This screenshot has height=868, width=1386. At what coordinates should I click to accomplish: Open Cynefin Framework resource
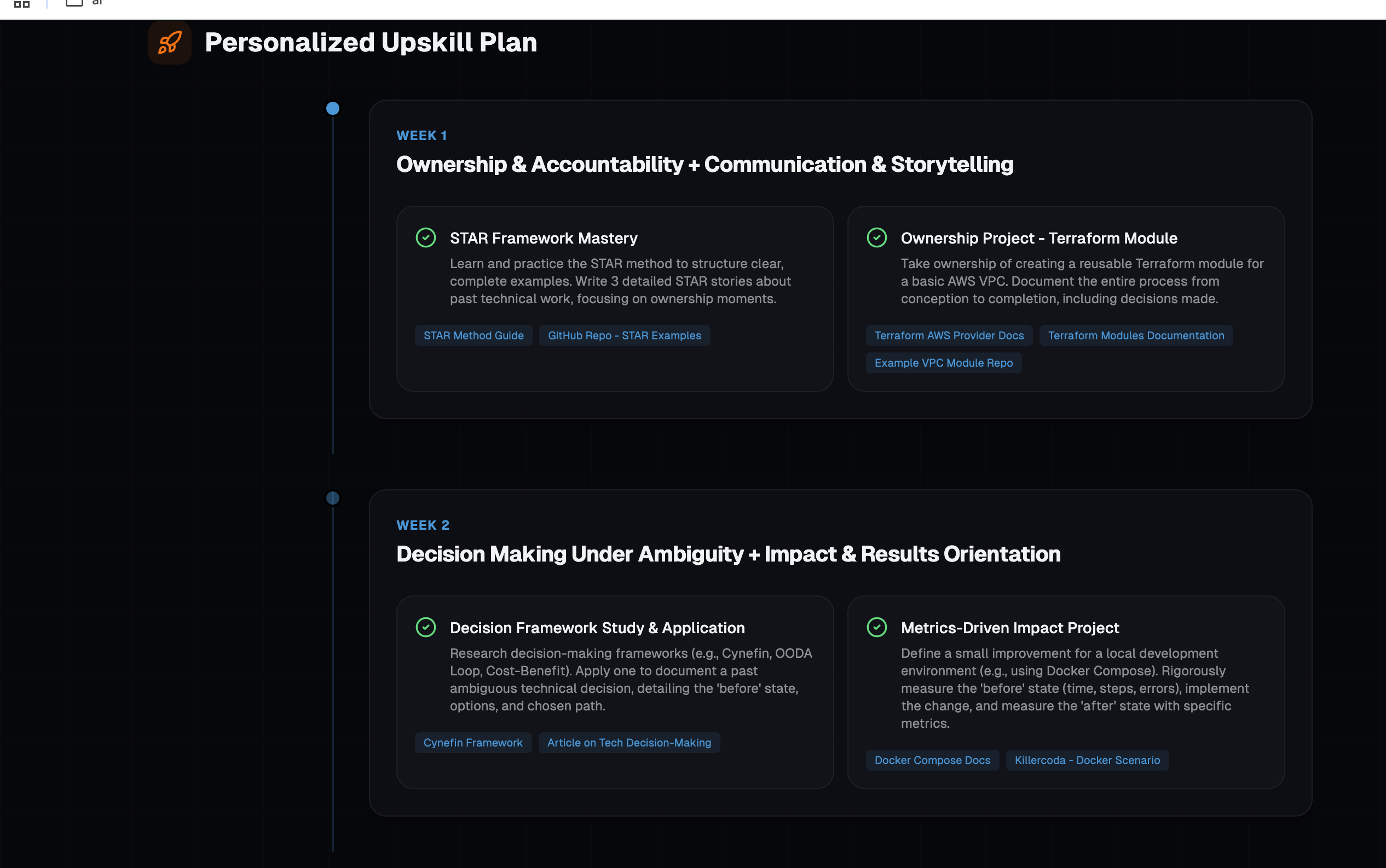(x=472, y=742)
